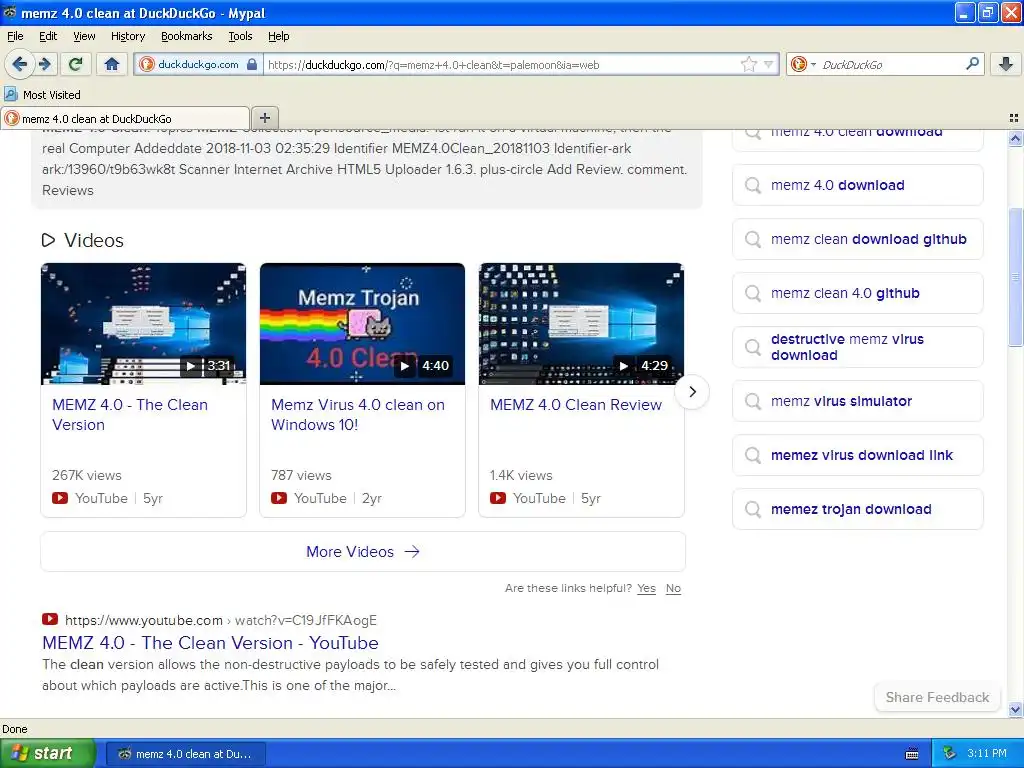Click the scrollbar down arrow
The width and height of the screenshot is (1024, 768).
(1015, 709)
